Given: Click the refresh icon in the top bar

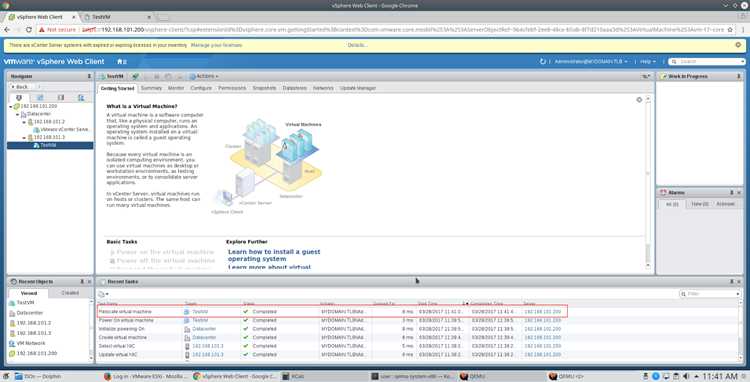Looking at the screenshot, I should 542,62.
